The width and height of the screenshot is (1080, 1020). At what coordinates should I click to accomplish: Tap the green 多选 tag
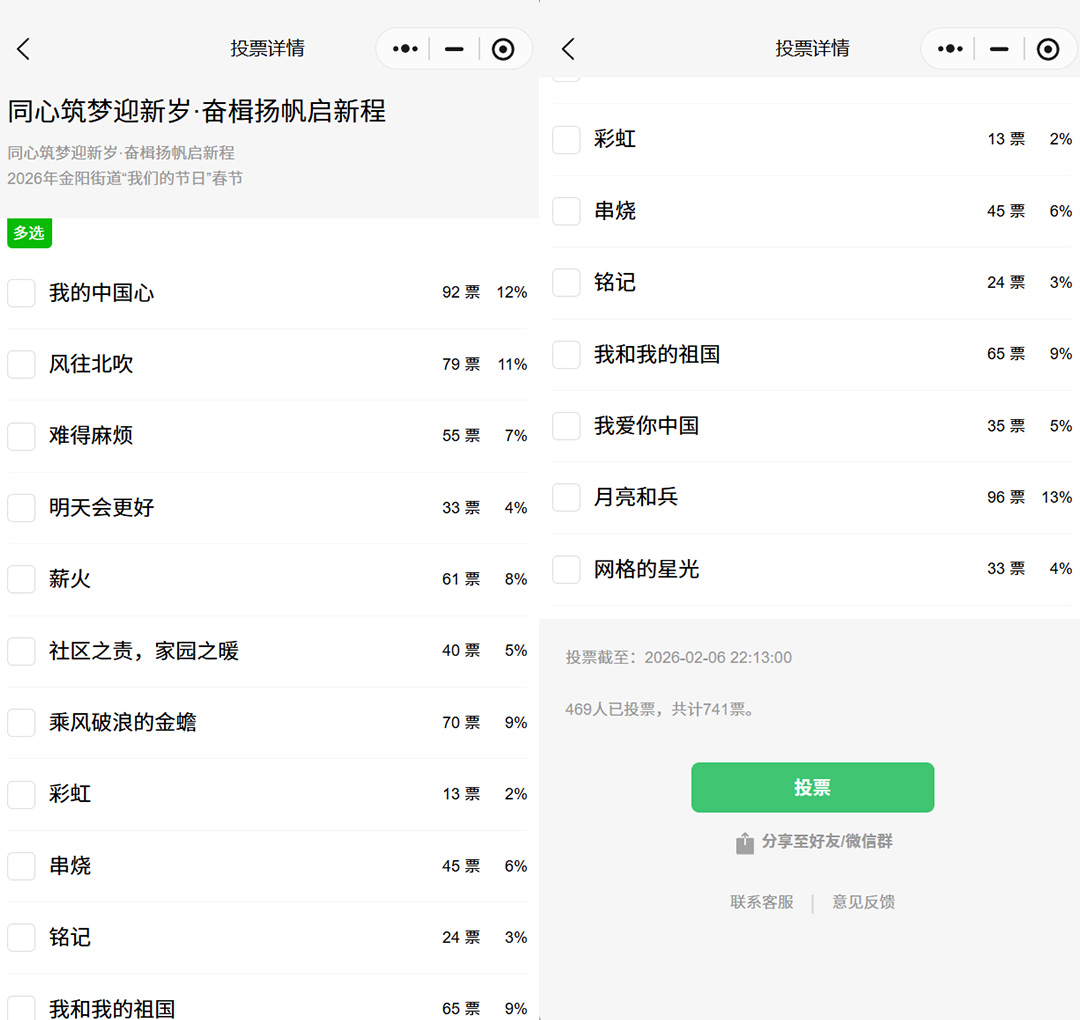pos(29,233)
